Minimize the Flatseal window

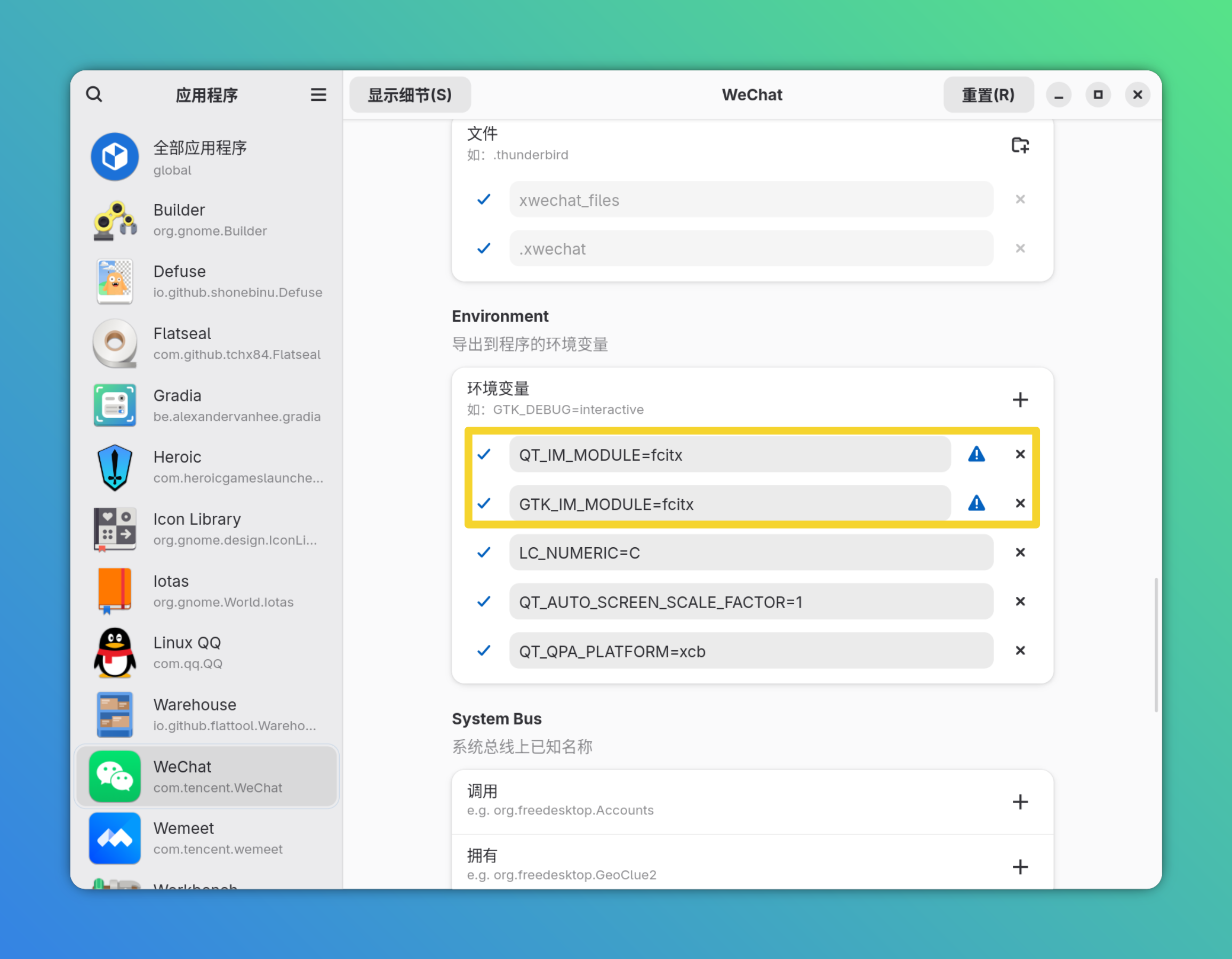pyautogui.click(x=1059, y=94)
